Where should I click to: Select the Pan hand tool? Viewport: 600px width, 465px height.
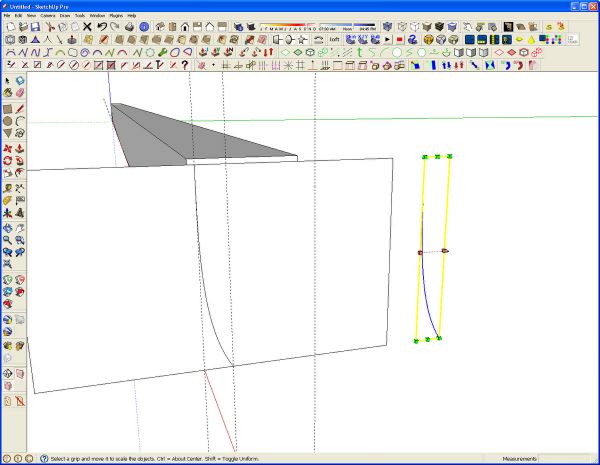tap(20, 228)
